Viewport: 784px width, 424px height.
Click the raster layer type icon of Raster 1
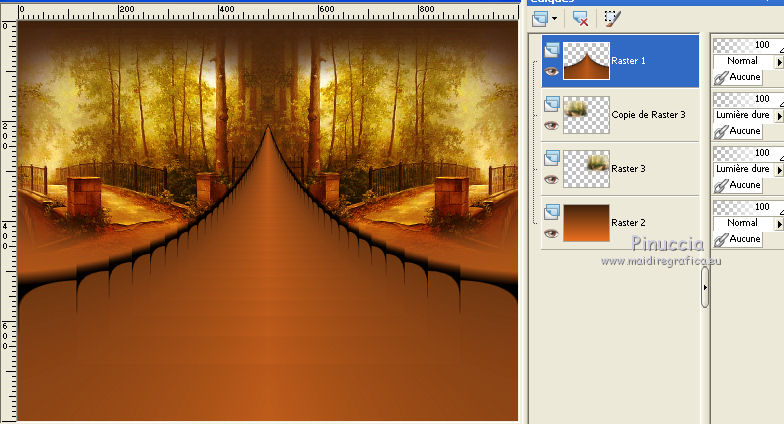pos(552,50)
